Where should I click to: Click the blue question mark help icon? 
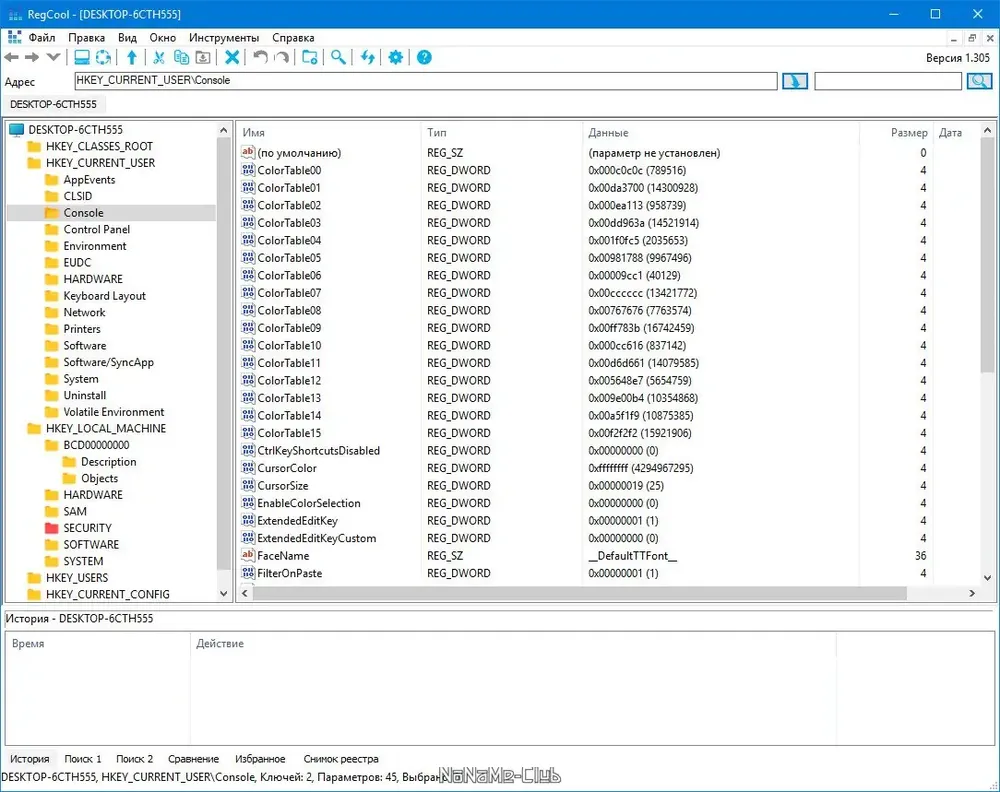[424, 57]
